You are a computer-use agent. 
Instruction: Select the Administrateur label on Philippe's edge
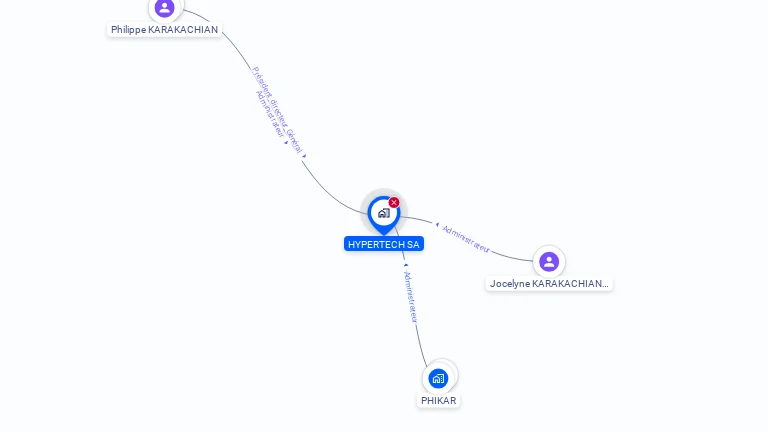[270, 114]
